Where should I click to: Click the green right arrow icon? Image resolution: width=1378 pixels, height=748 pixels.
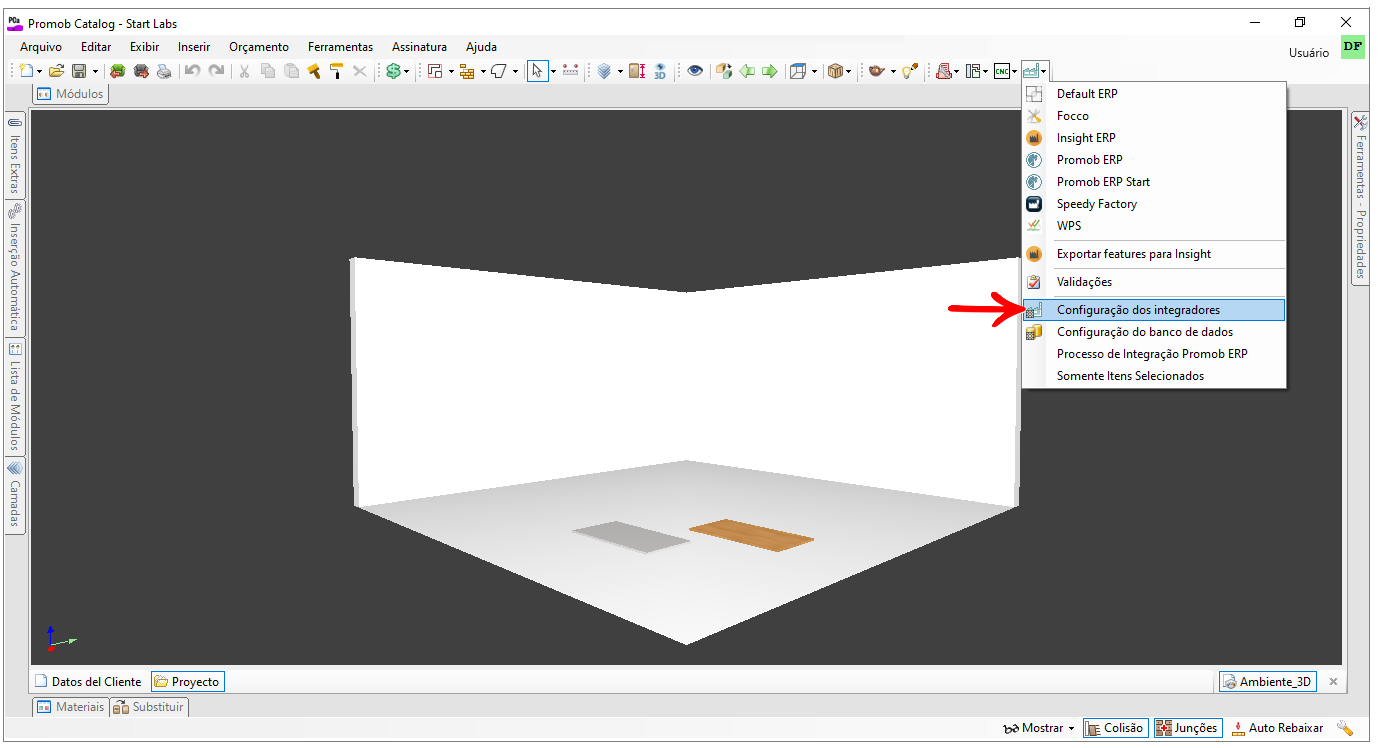[x=770, y=71]
